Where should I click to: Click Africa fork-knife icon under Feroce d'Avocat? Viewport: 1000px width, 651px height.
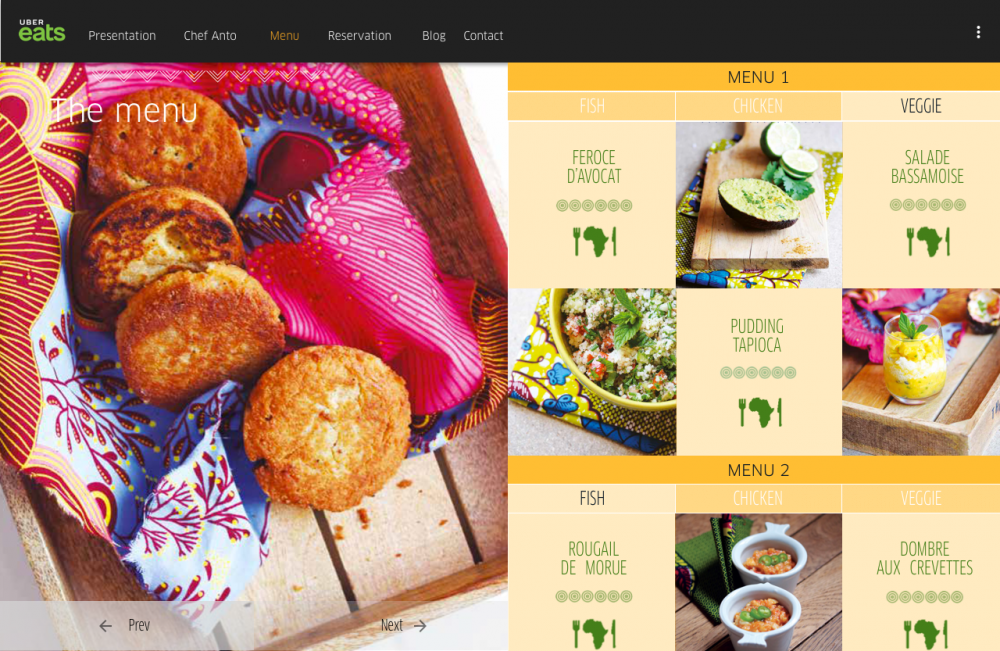tap(594, 241)
